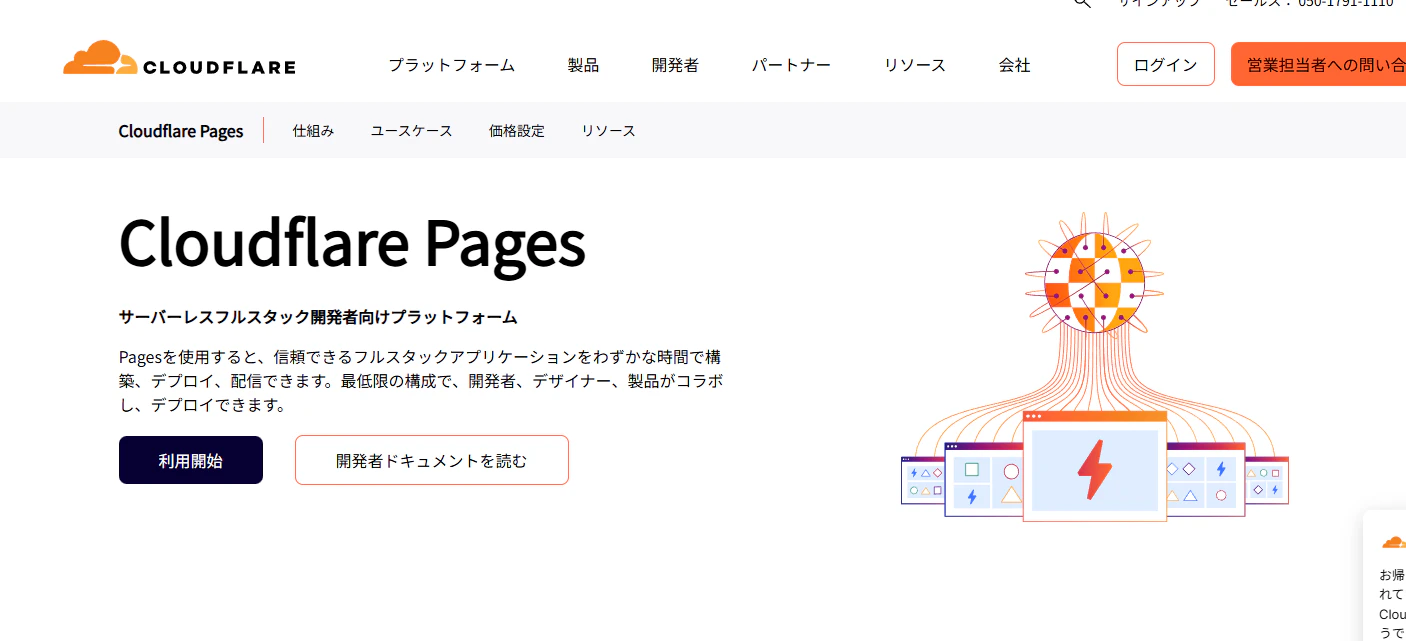Click サーバーレスフルスタック開発者向けプラットフォーム subtitle
Image resolution: width=1406 pixels, height=641 pixels.
click(x=318, y=317)
